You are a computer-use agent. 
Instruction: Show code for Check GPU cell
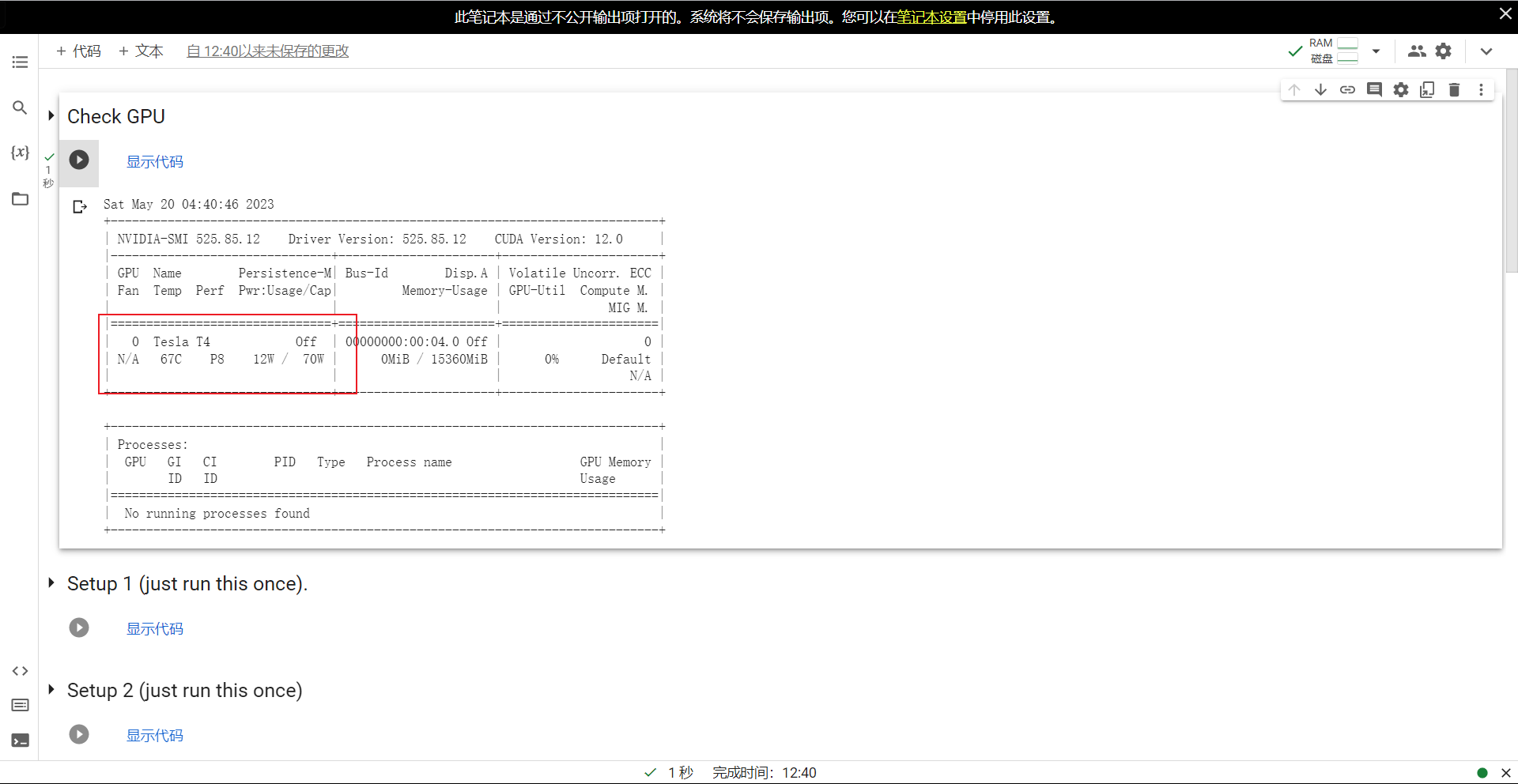[155, 162]
